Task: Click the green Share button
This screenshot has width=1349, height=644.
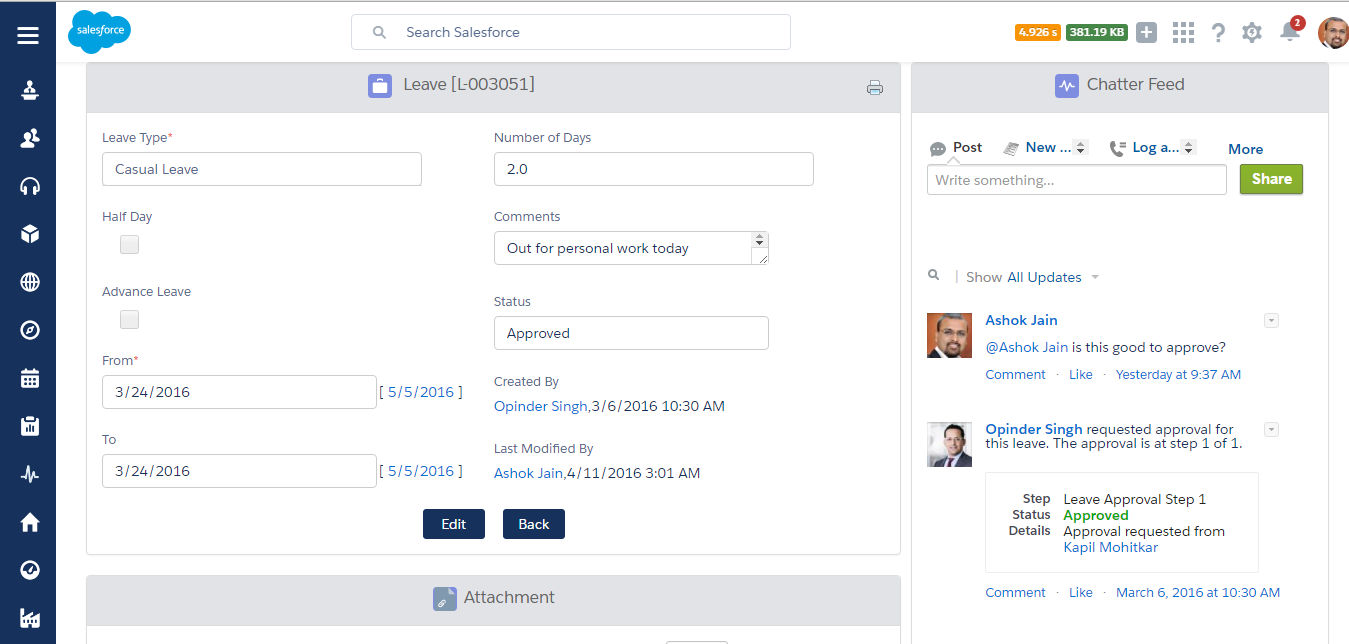Action: point(1271,179)
